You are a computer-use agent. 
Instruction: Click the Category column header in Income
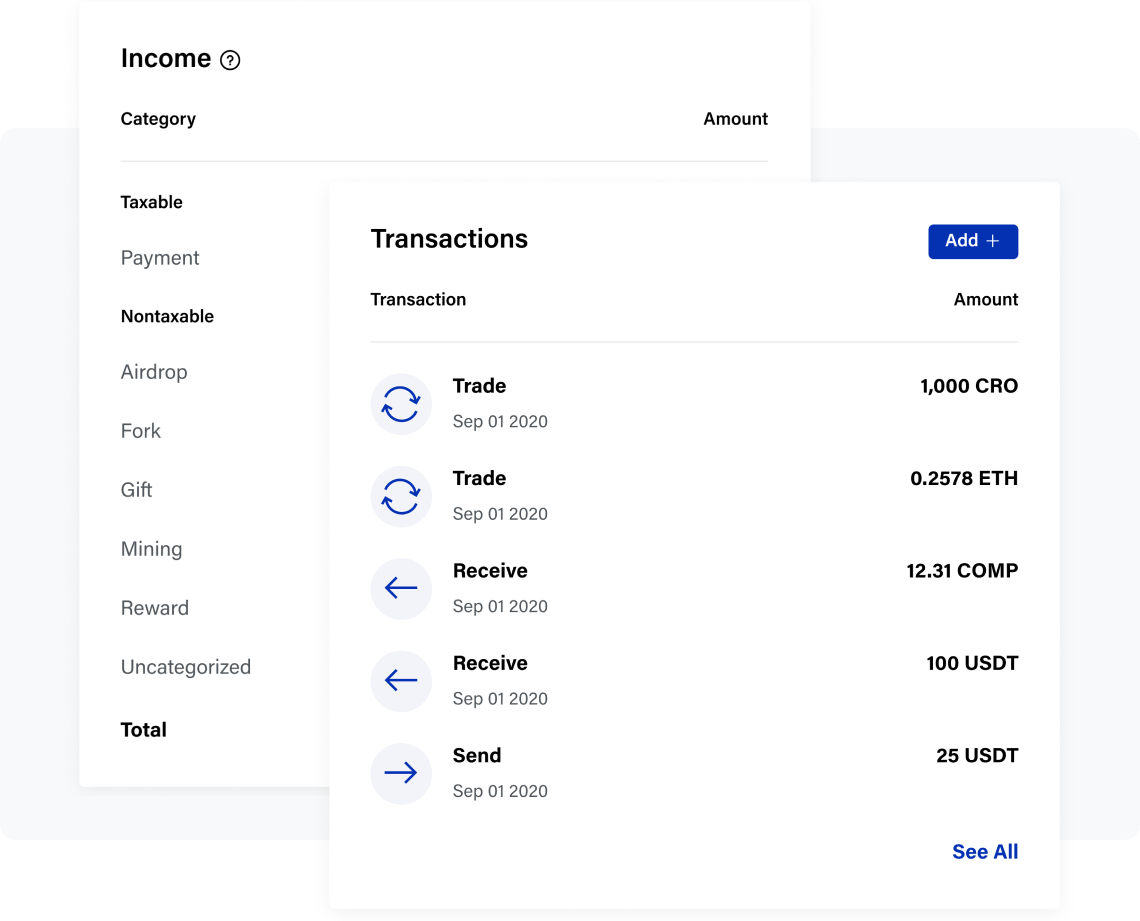click(158, 119)
